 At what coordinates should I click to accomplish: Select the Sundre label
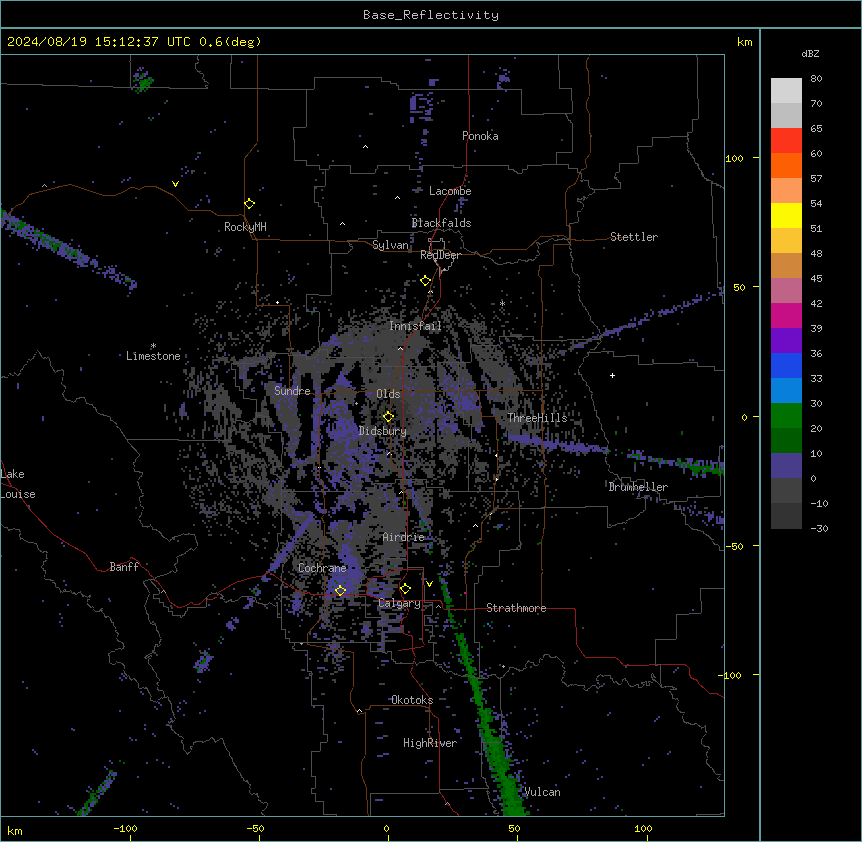pyautogui.click(x=292, y=391)
